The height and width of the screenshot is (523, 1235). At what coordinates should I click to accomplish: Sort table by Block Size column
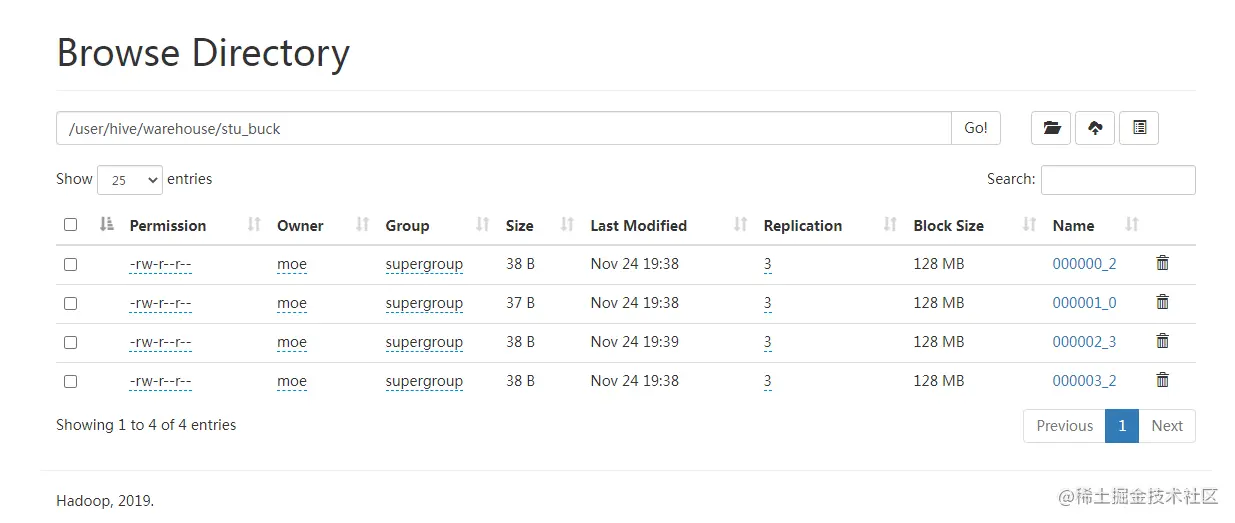[x=1029, y=225]
